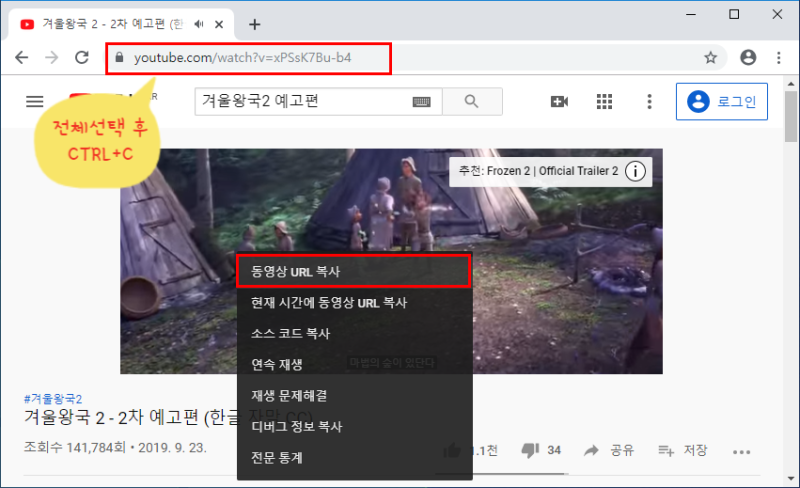Click the view count 조회수 141,784회
Screen dimensions: 800x488
click(x=74, y=448)
